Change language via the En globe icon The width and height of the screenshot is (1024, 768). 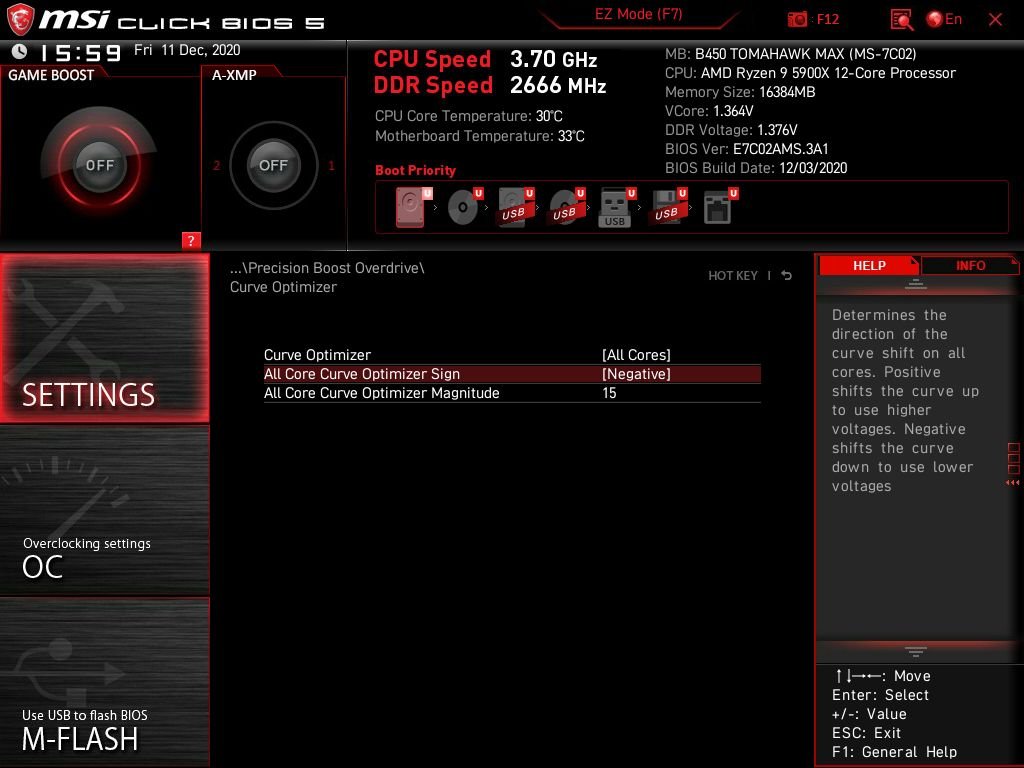click(944, 19)
